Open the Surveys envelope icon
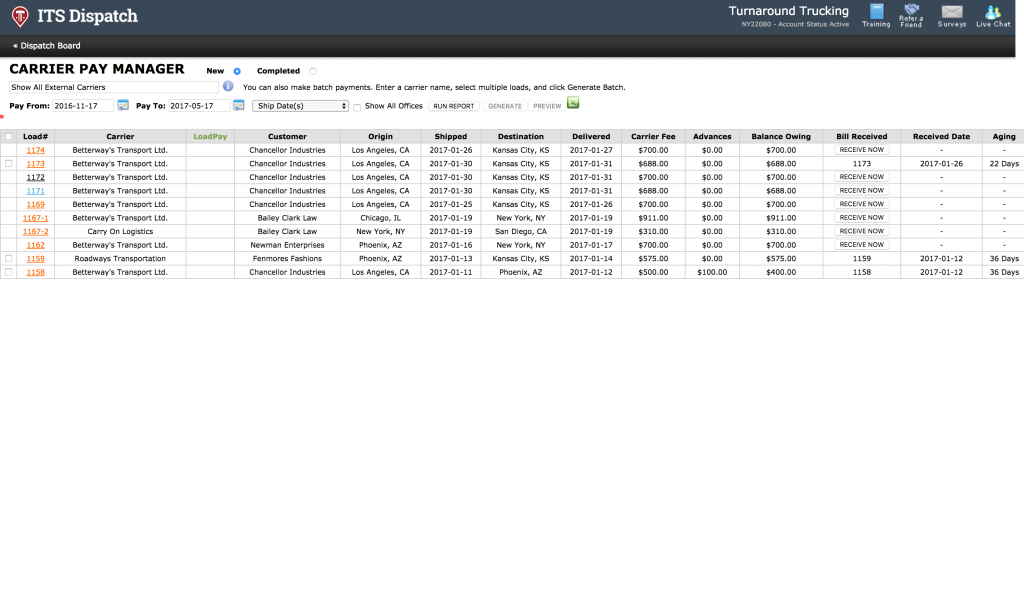1024x608 pixels. tap(952, 12)
